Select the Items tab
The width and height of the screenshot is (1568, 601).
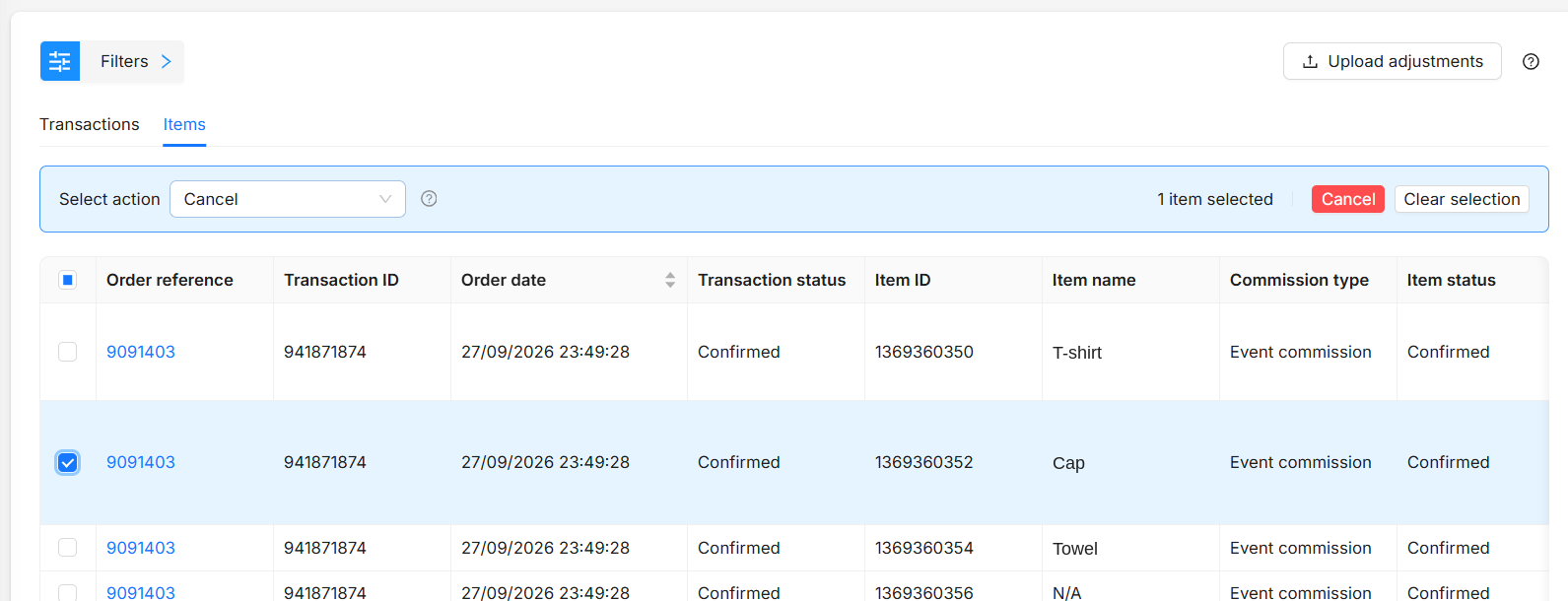pyautogui.click(x=184, y=124)
